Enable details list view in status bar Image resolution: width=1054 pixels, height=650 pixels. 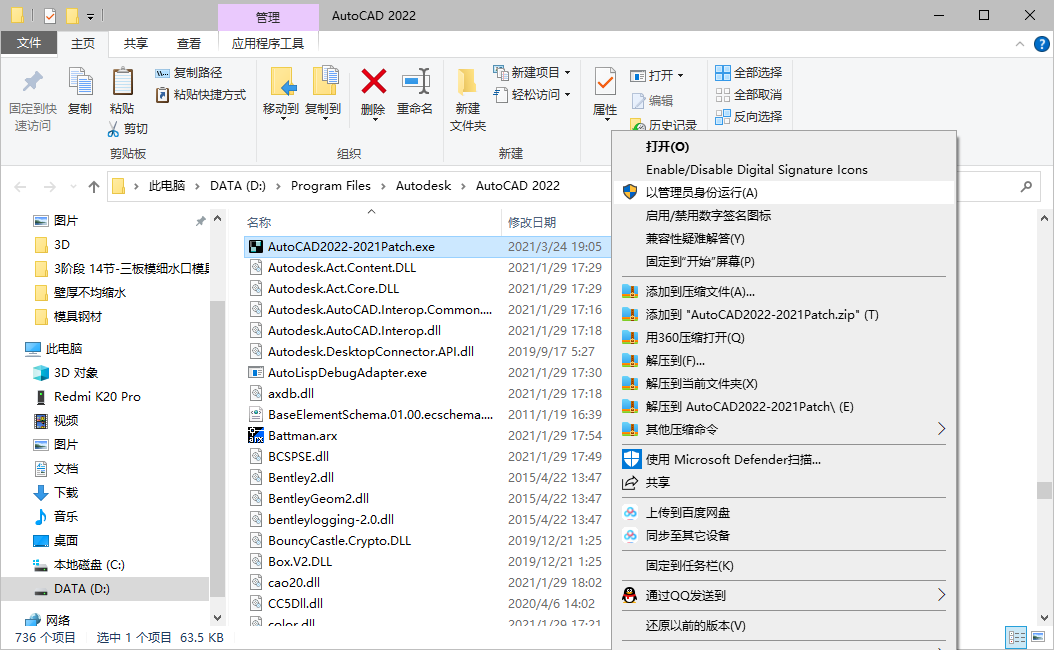pyautogui.click(x=1017, y=637)
